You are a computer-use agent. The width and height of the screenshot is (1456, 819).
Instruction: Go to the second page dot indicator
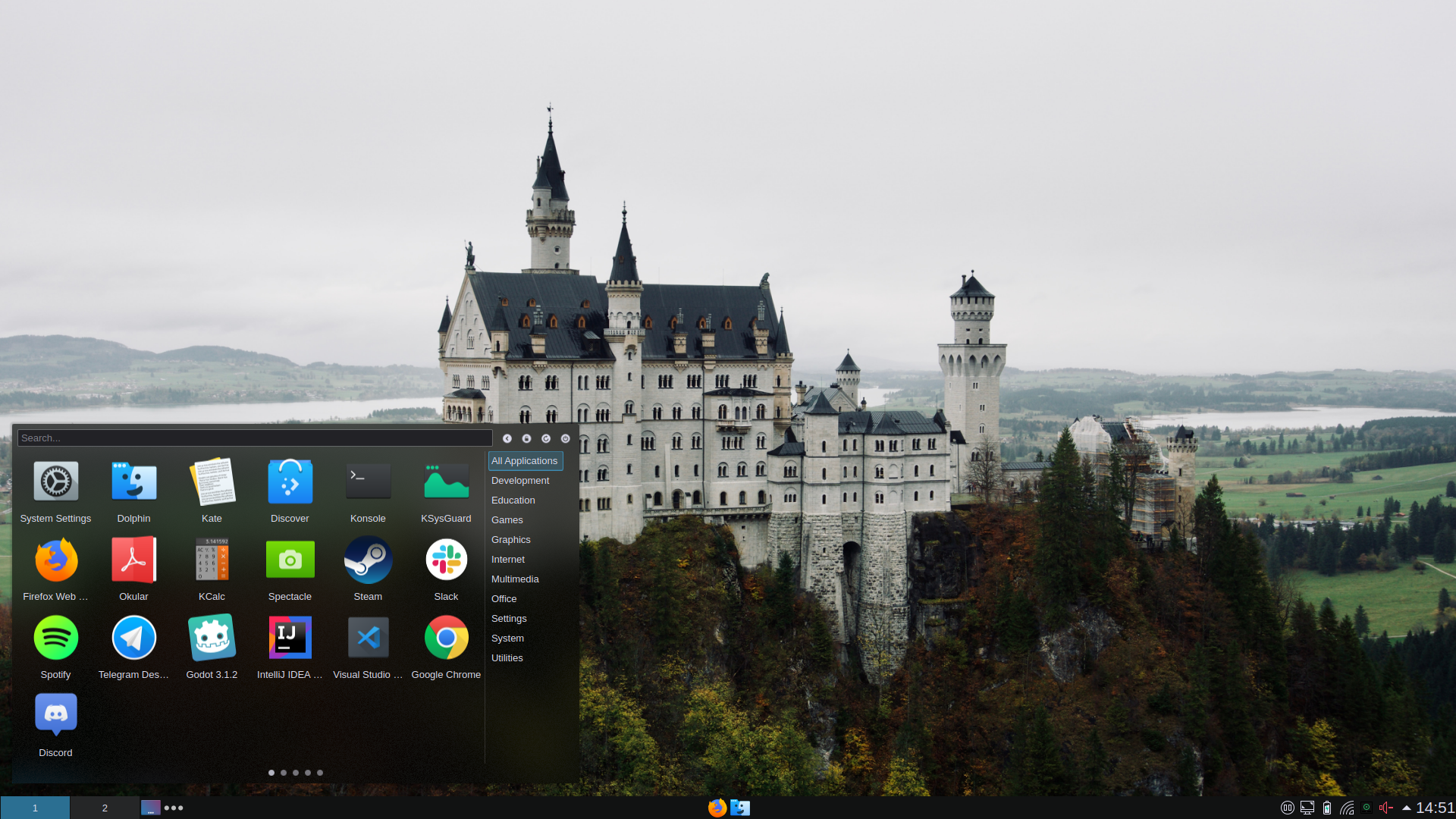(284, 773)
